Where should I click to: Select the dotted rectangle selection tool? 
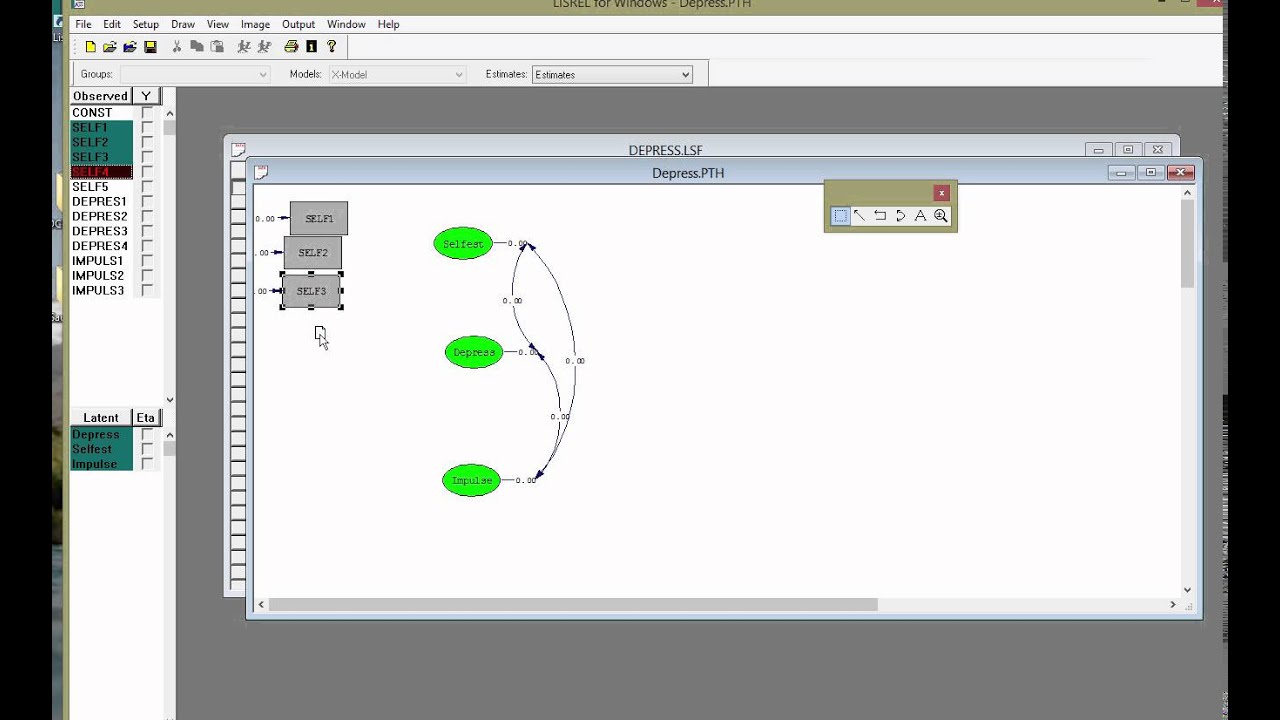(841, 216)
